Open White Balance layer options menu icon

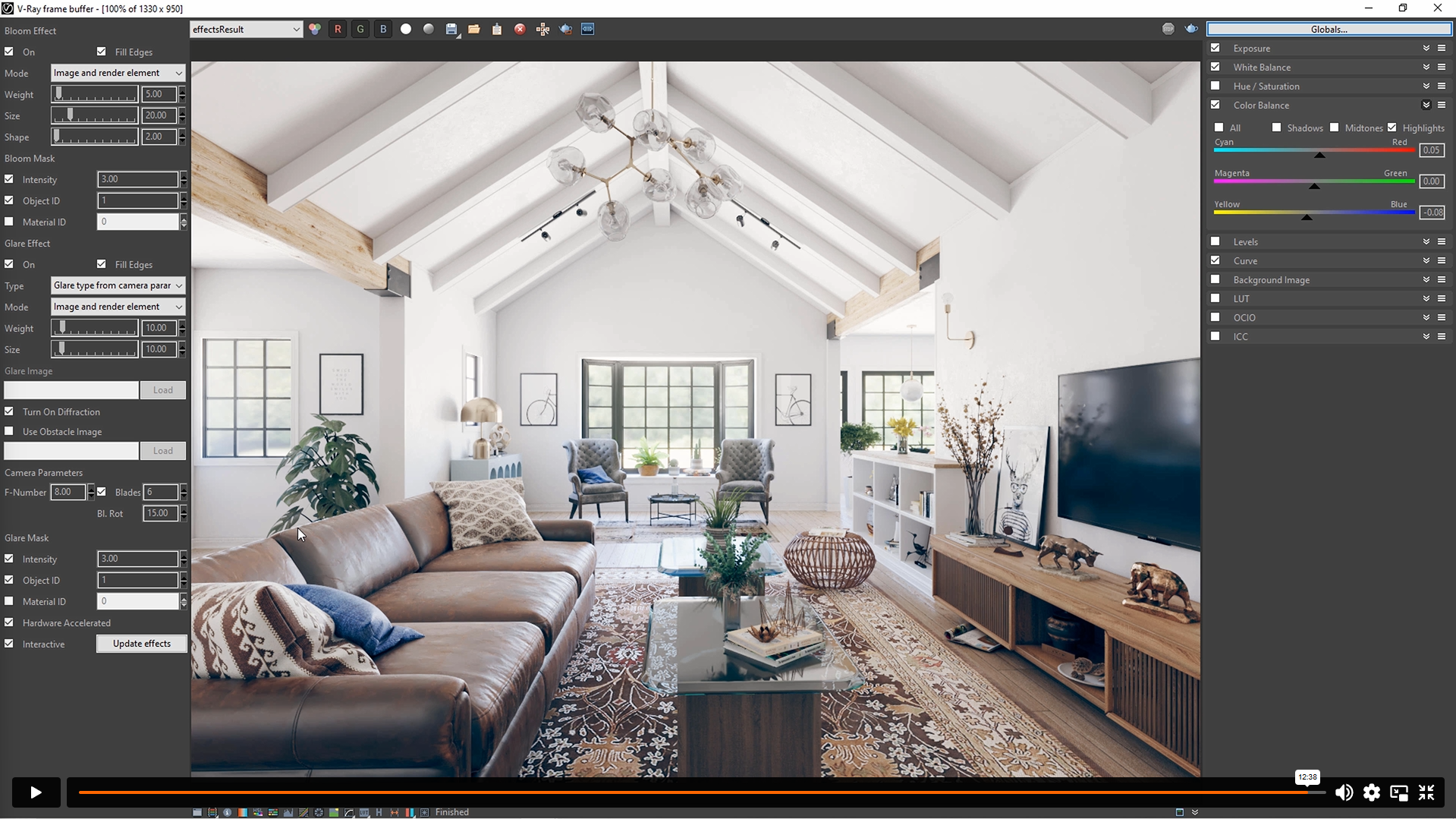(x=1442, y=67)
